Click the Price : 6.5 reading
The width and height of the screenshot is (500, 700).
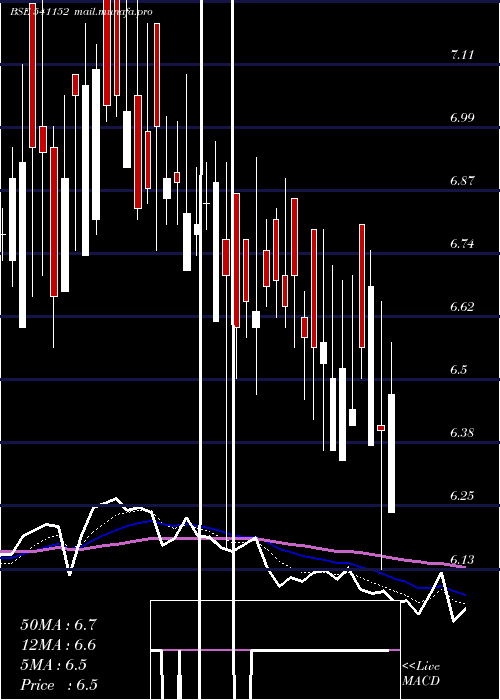[59, 685]
